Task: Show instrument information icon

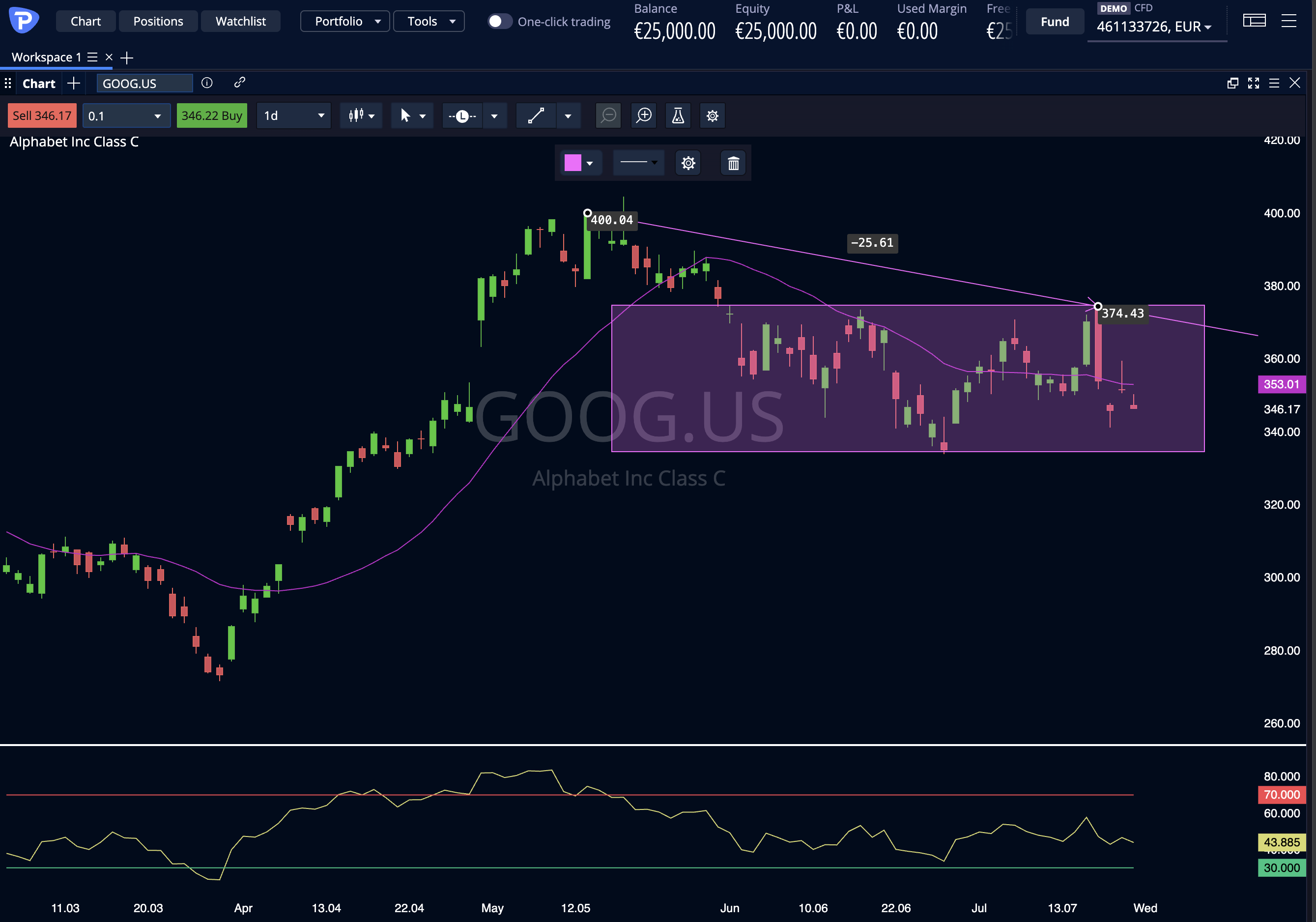Action: click(207, 83)
